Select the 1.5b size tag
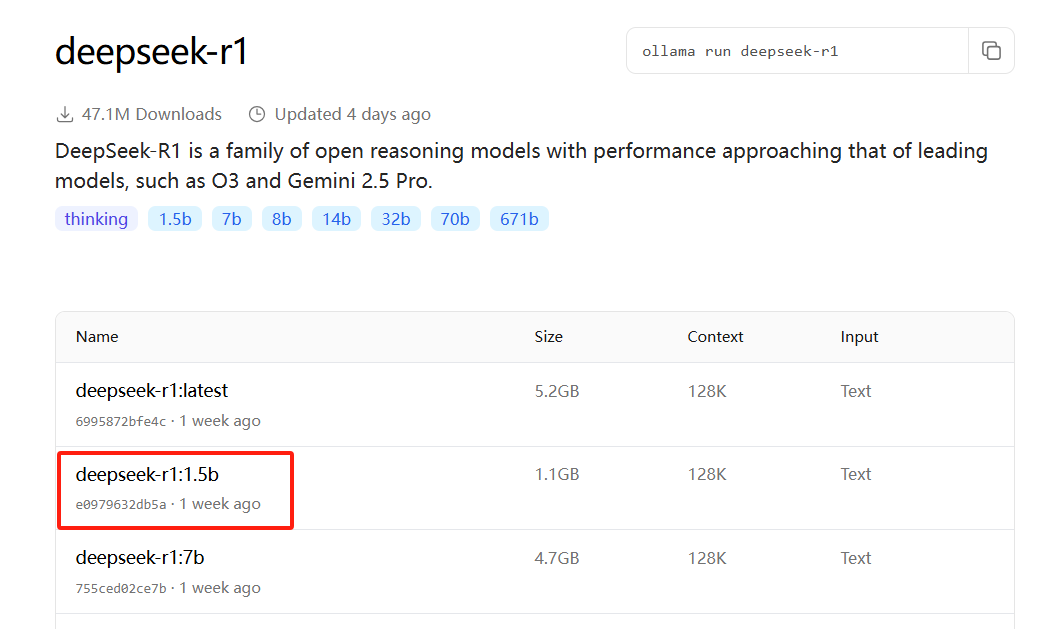Image resolution: width=1062 pixels, height=629 pixels. tap(175, 219)
